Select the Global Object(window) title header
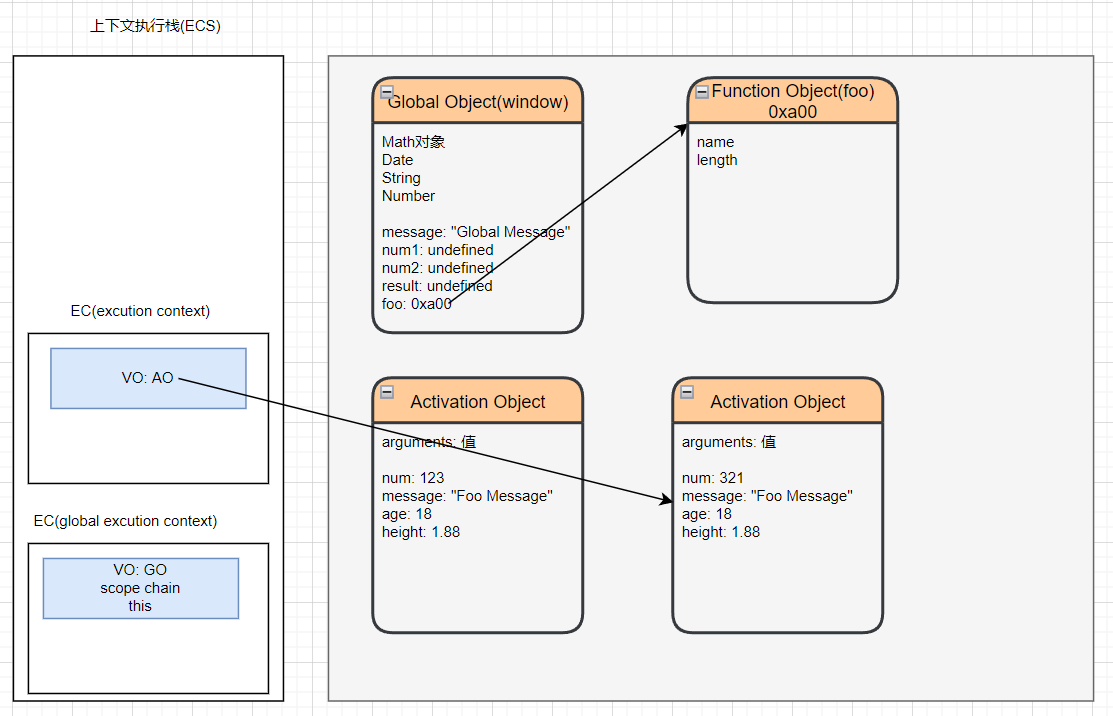Viewport: 1113px width, 716px height. (x=478, y=102)
